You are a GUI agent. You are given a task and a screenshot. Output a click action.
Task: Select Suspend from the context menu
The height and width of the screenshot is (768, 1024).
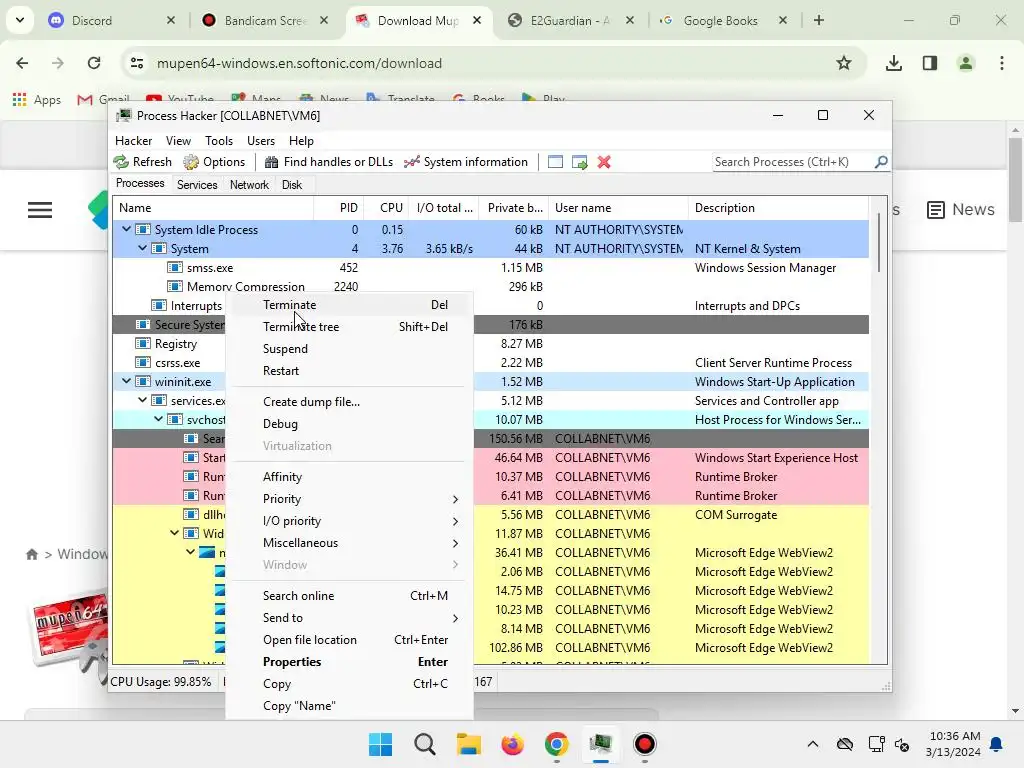pyautogui.click(x=349, y=349)
